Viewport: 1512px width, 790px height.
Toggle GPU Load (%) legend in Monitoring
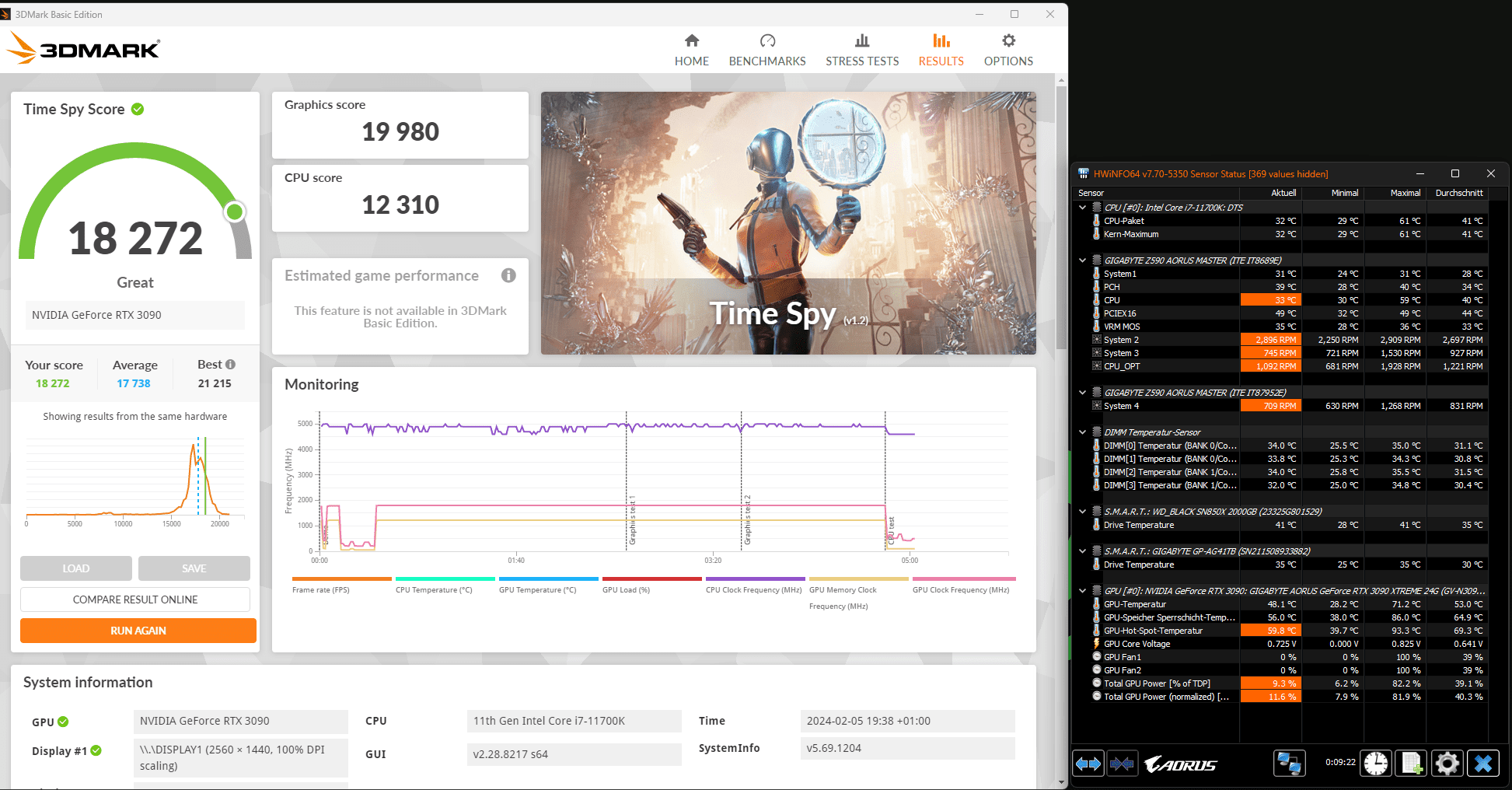click(651, 585)
